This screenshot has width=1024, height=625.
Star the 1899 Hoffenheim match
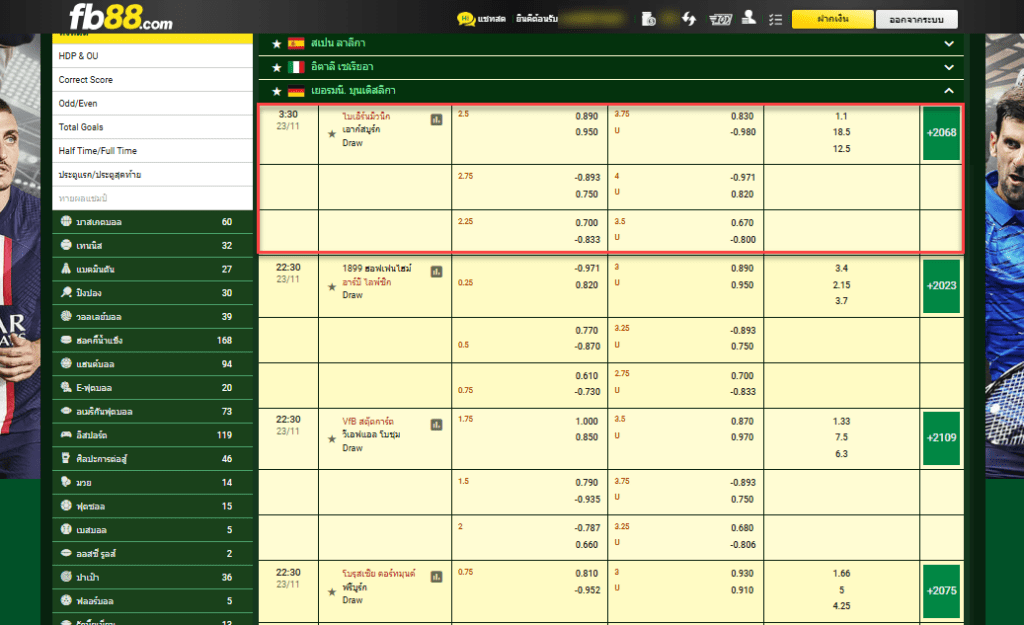click(x=332, y=287)
